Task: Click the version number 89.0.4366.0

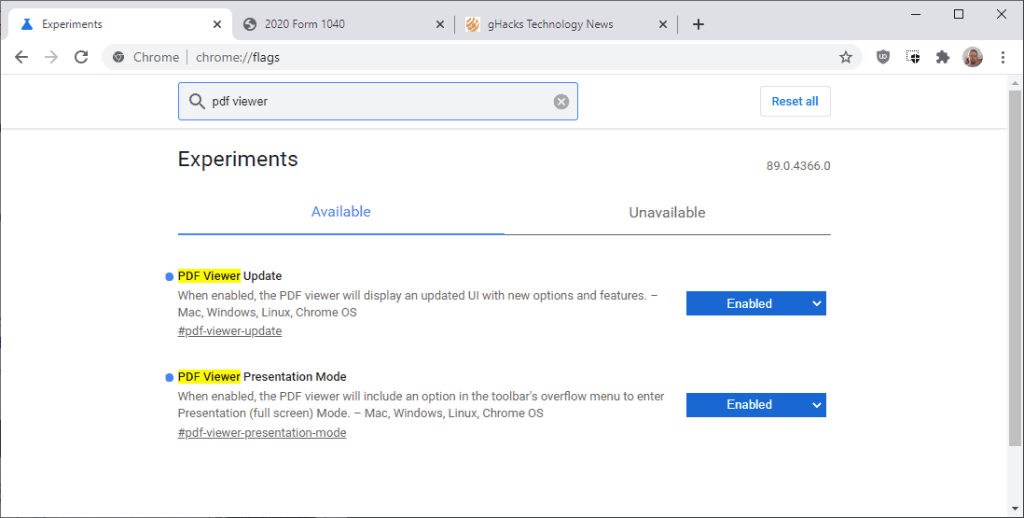Action: pyautogui.click(x=798, y=166)
